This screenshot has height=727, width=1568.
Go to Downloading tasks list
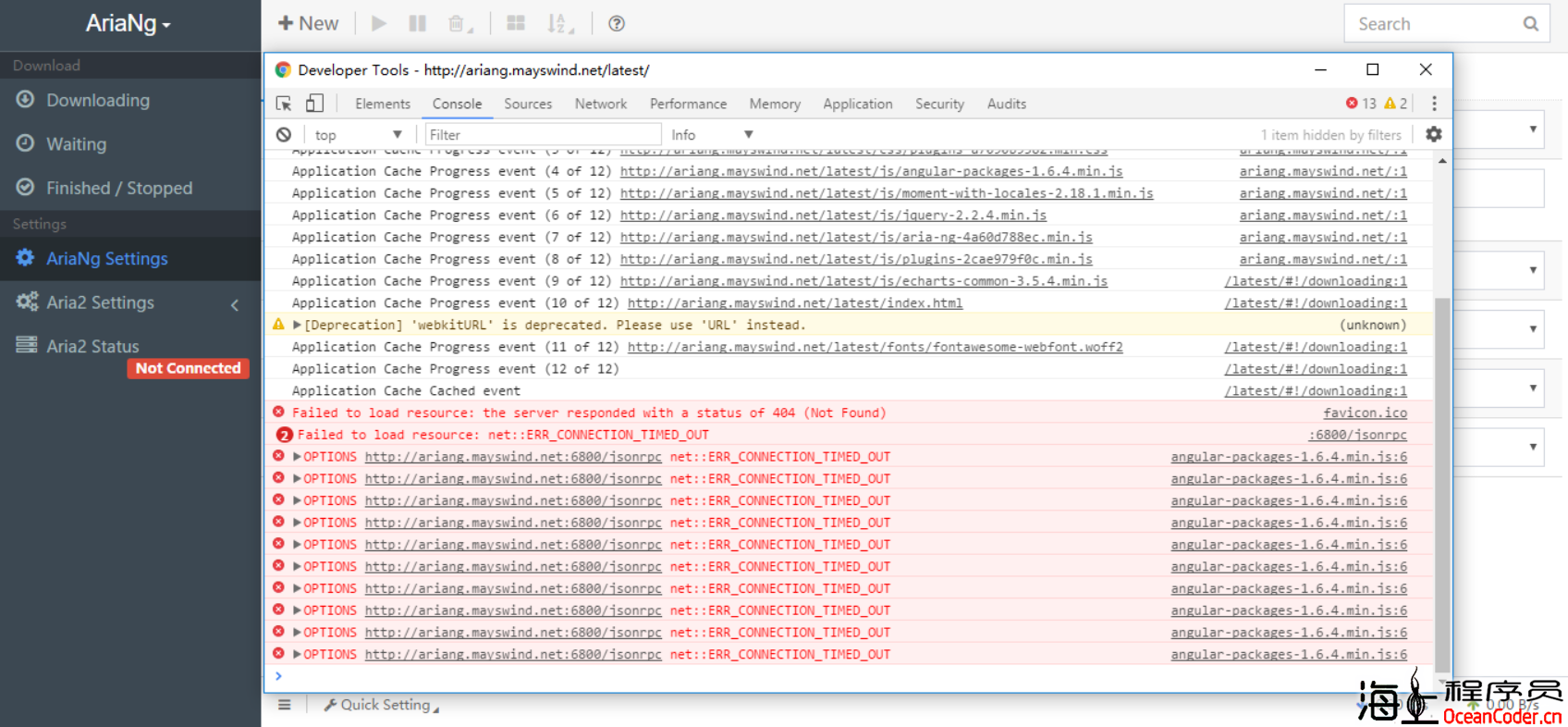129,100
